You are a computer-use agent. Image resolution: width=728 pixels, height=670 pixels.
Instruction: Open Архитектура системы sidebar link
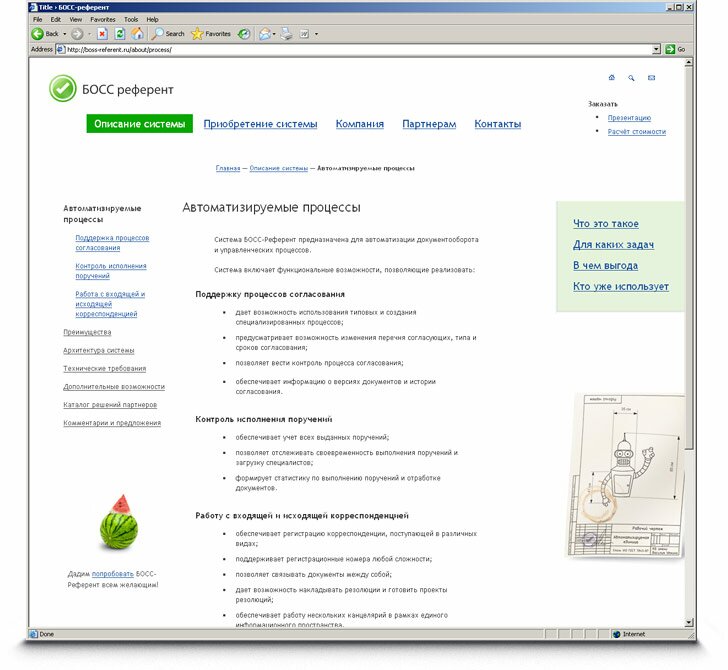pyautogui.click(x=98, y=351)
